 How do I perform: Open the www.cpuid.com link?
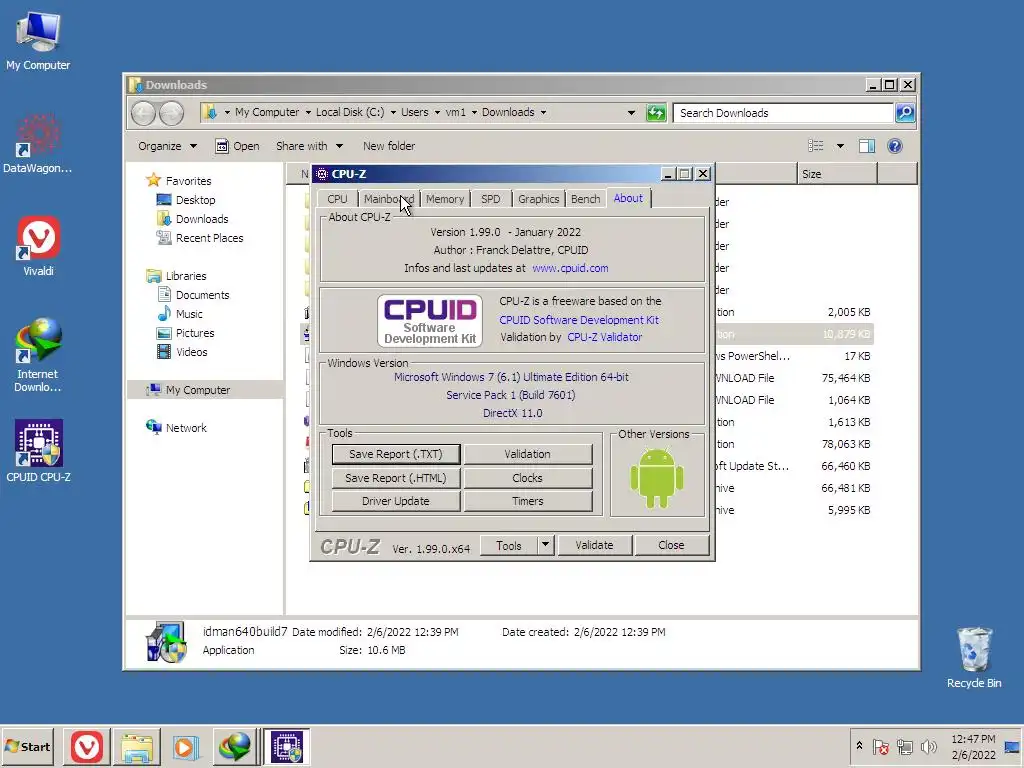[570, 268]
